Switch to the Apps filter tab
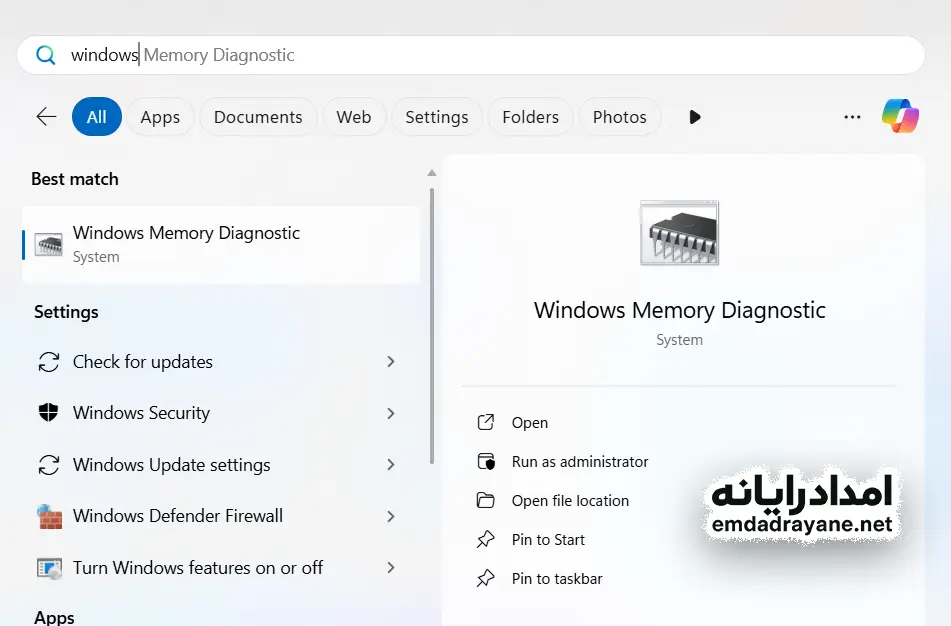This screenshot has width=951, height=626. (x=159, y=116)
